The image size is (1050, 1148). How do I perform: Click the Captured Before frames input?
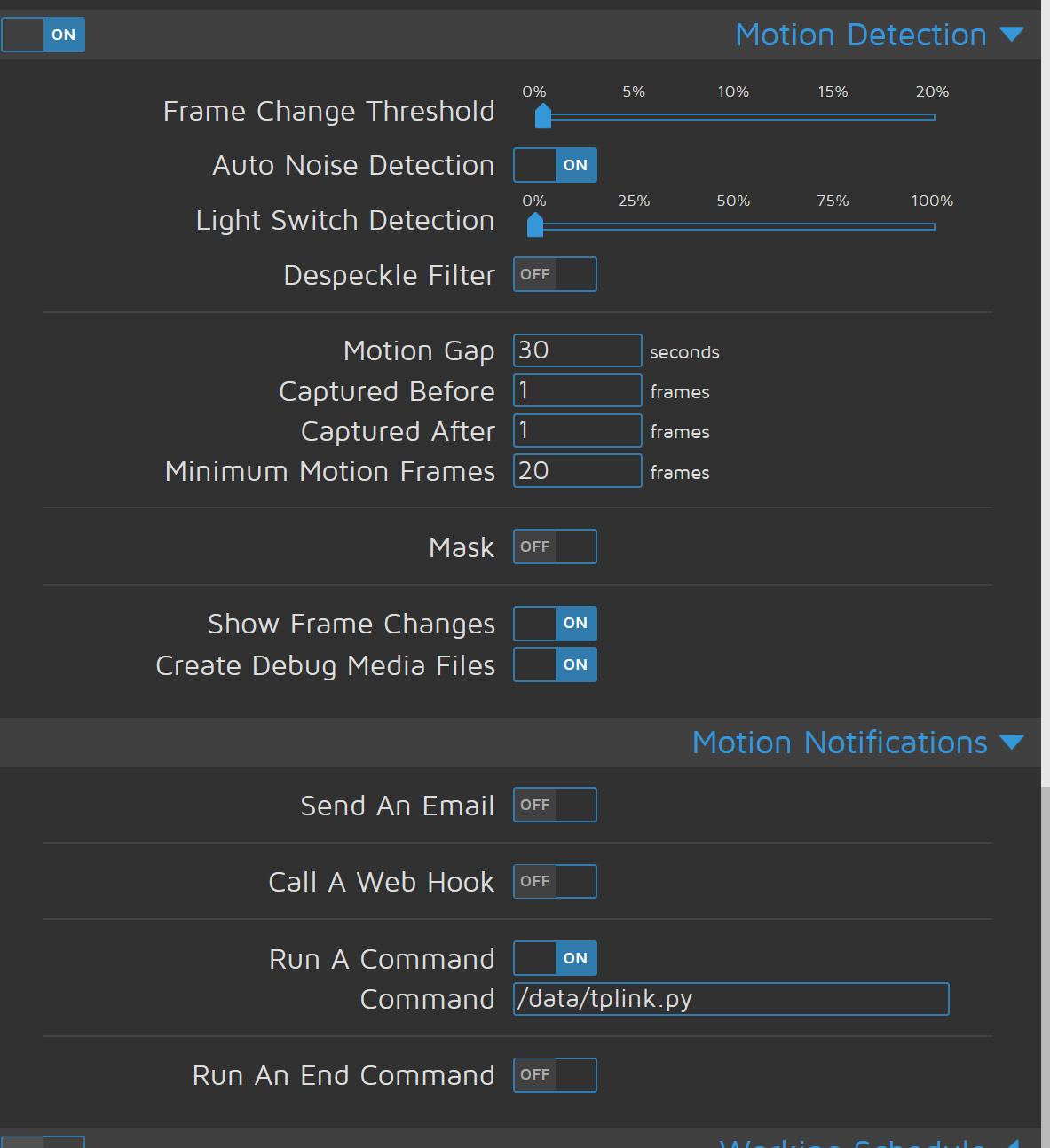click(x=577, y=390)
